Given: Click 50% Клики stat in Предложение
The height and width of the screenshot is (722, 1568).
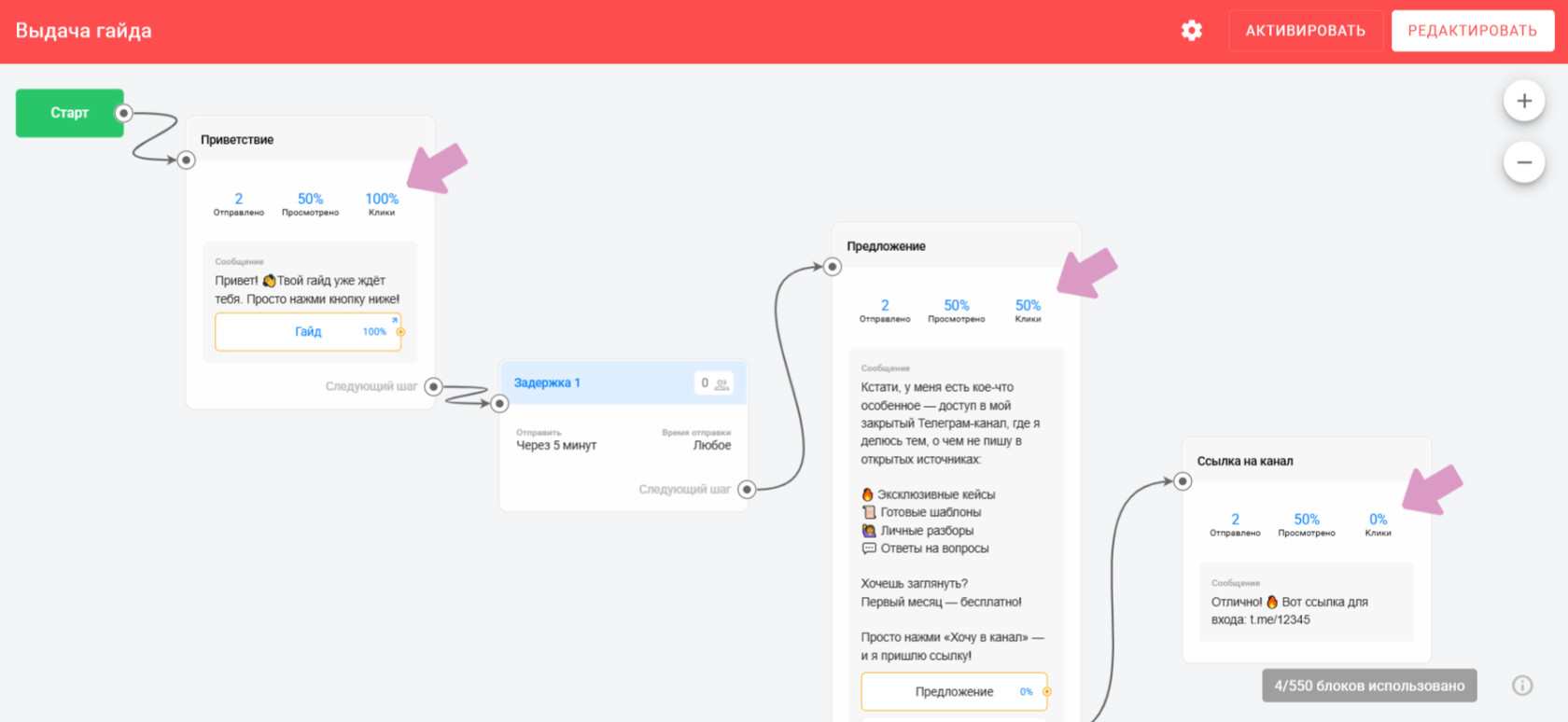Looking at the screenshot, I should coord(1028,311).
